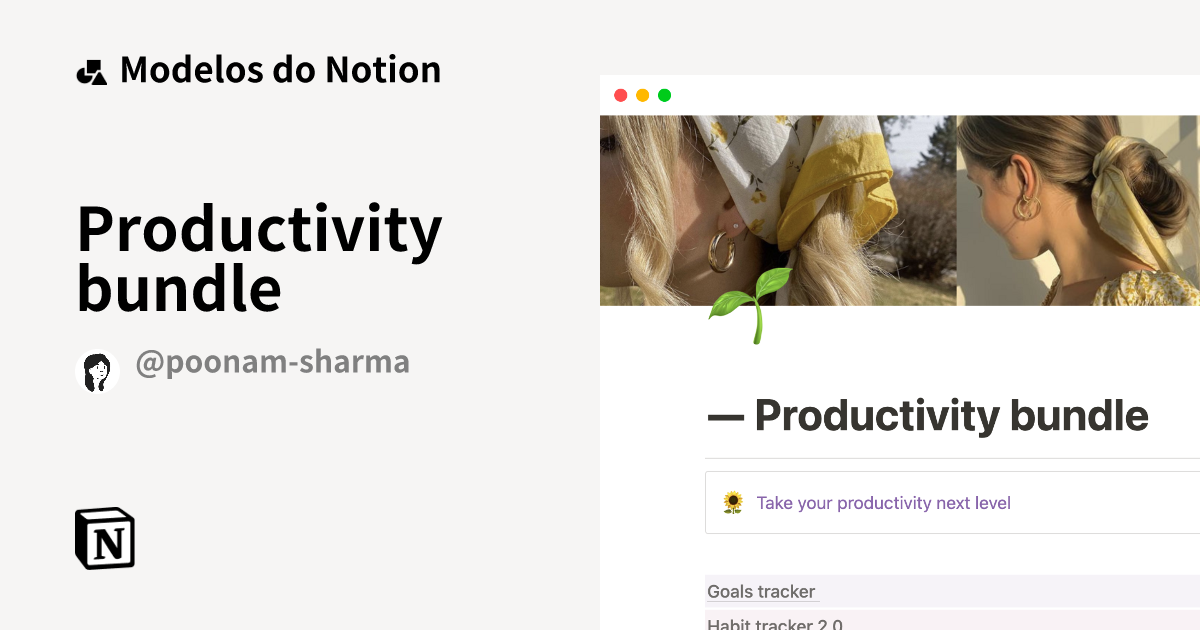This screenshot has height=630, width=1200.
Task: Open the 'Take your productivity next level' link
Action: tap(885, 503)
